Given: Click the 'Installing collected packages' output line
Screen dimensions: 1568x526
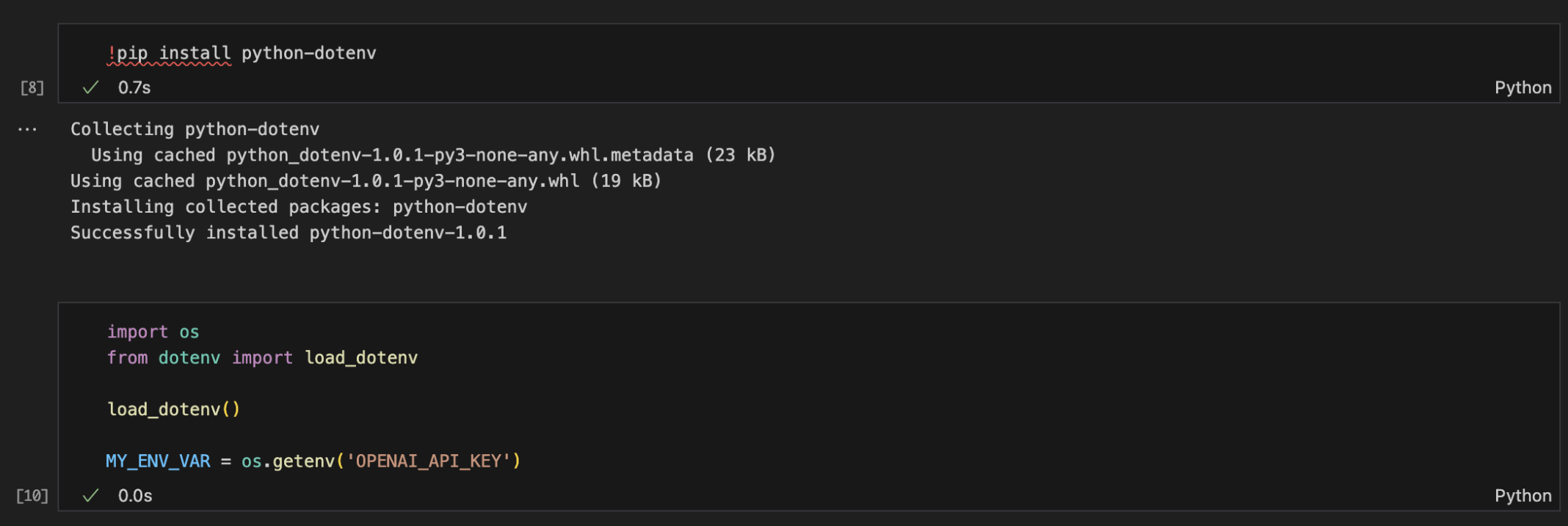Looking at the screenshot, I should [298, 208].
